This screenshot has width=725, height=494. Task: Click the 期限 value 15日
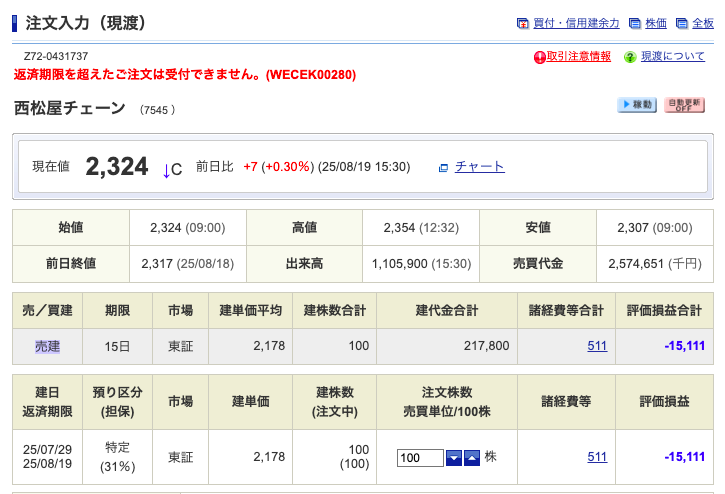tap(117, 346)
